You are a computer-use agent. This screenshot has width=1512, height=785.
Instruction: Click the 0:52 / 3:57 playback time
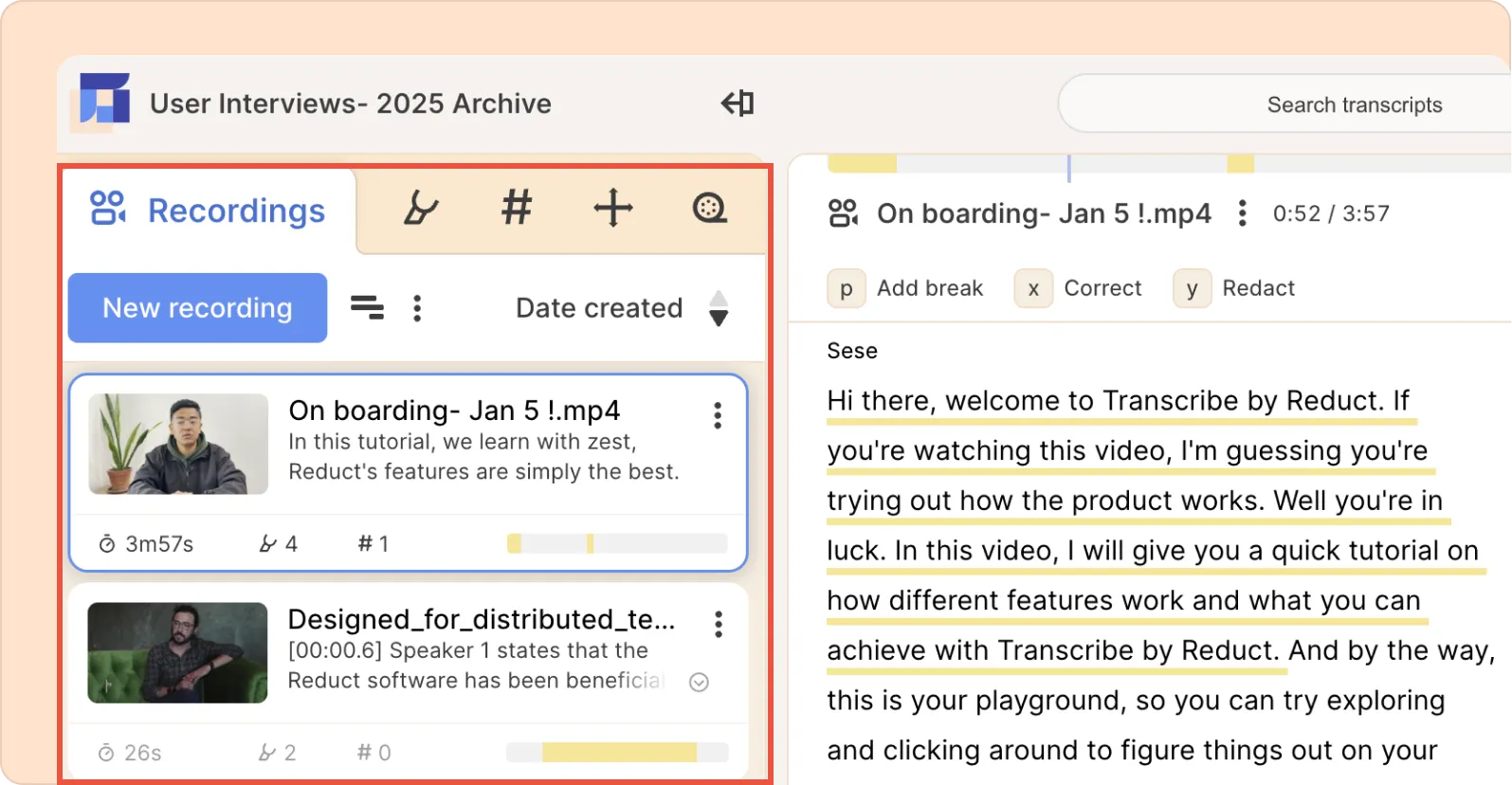[x=1331, y=213]
